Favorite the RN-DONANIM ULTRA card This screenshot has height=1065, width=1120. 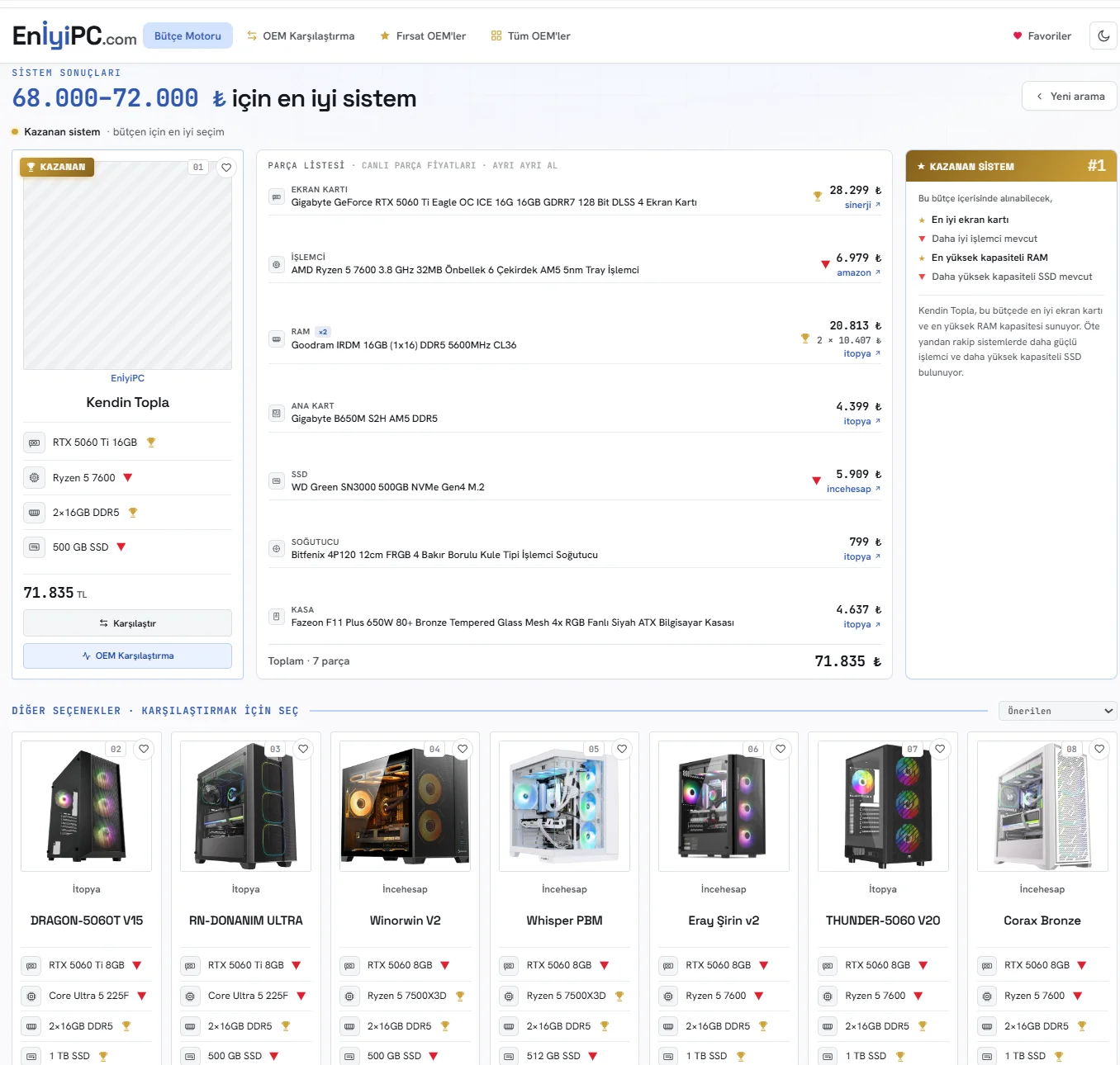point(303,749)
